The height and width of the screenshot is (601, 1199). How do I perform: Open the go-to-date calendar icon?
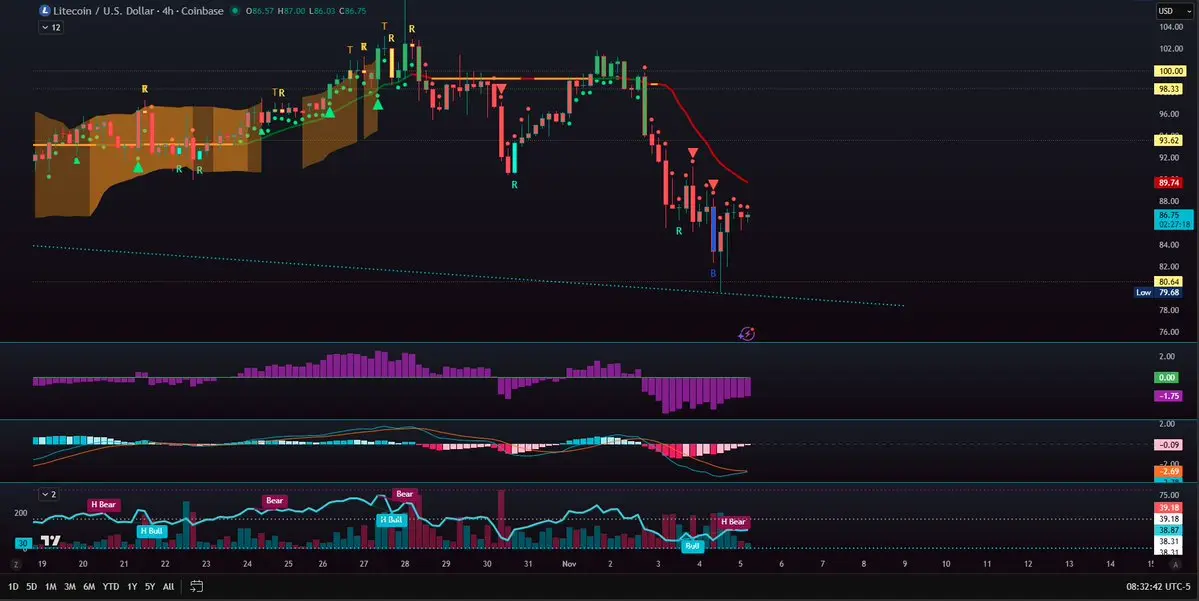(x=197, y=586)
